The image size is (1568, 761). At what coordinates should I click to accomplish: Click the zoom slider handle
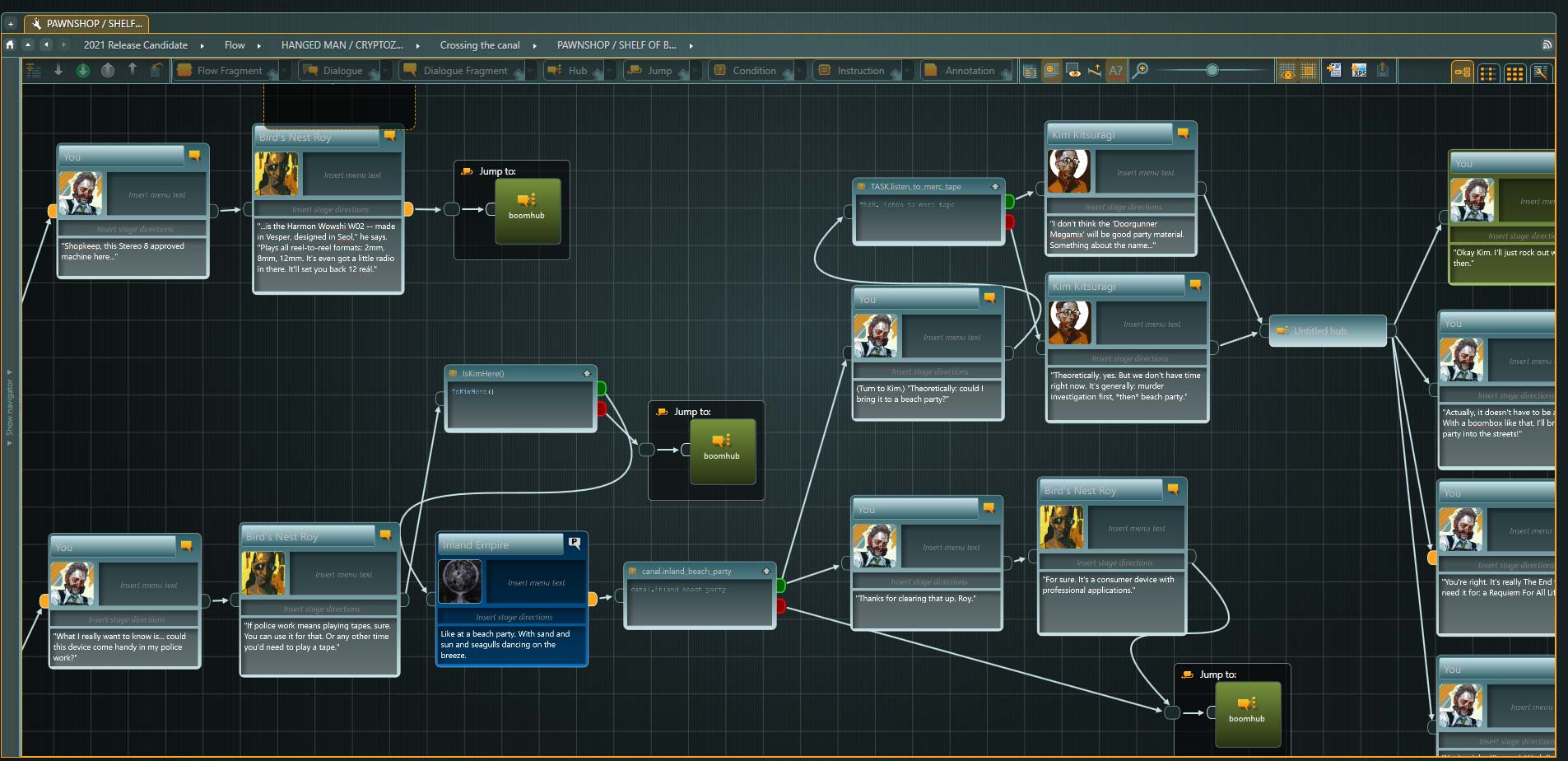pyautogui.click(x=1212, y=70)
